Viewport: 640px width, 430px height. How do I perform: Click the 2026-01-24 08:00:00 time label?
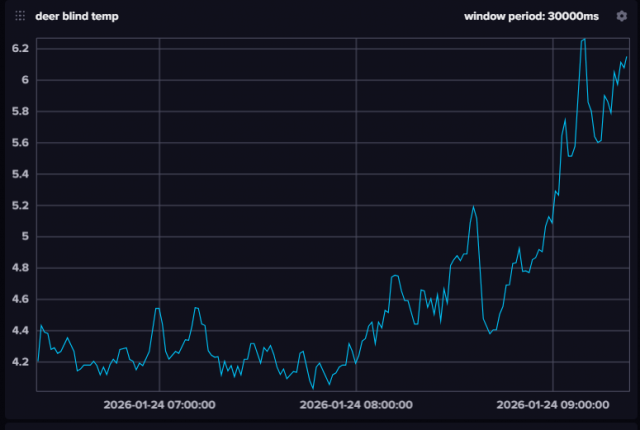coord(356,405)
